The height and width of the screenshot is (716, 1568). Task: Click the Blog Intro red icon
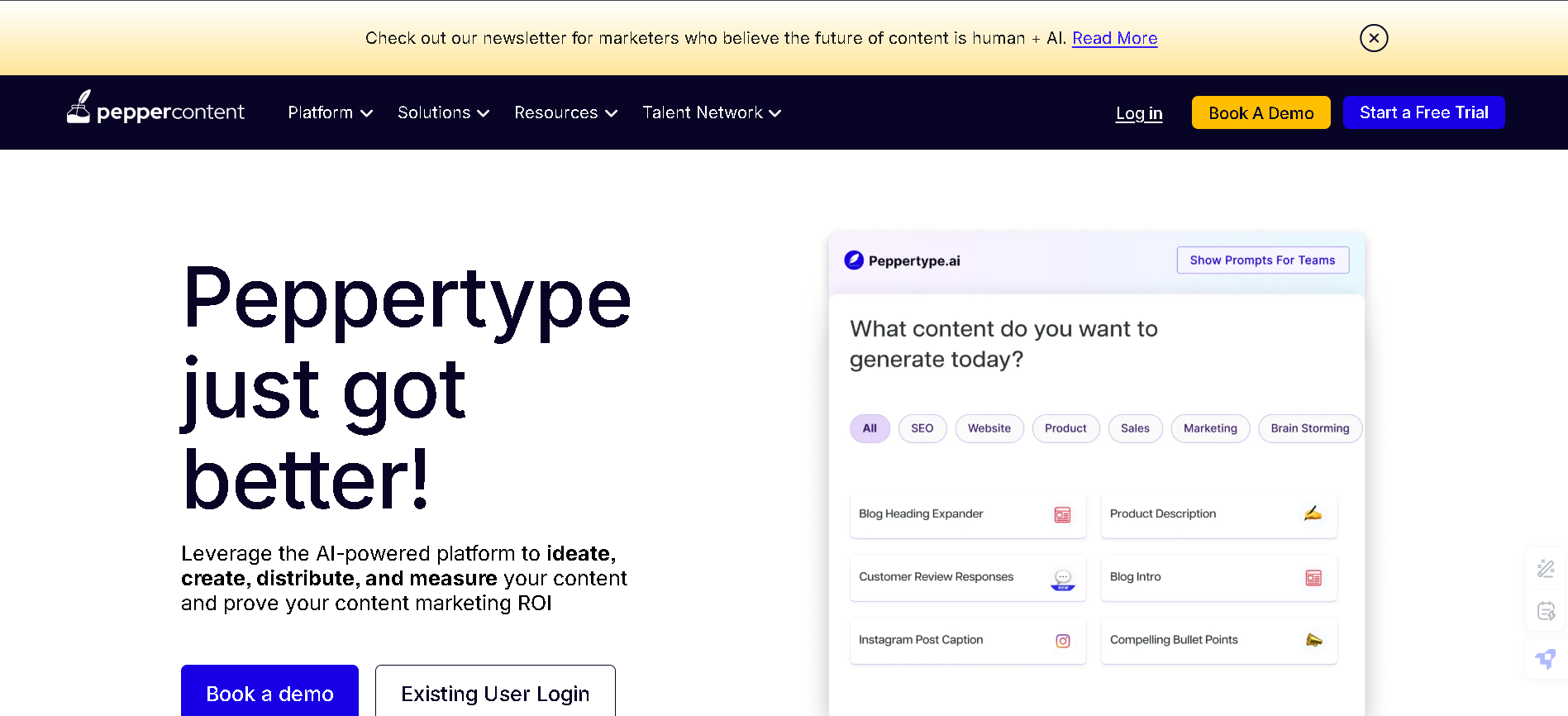(x=1313, y=578)
